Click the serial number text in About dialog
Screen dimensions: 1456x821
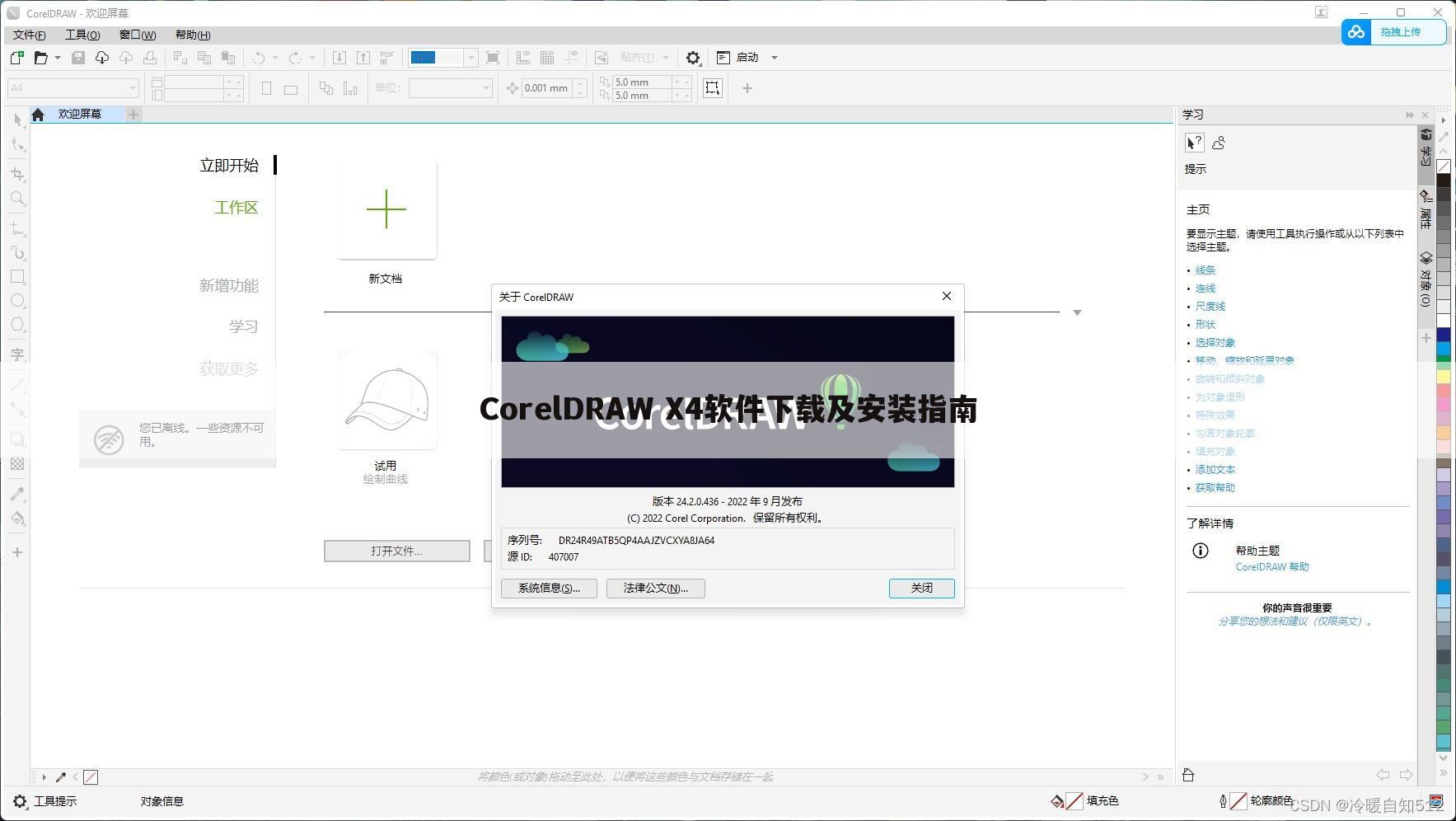(636, 541)
